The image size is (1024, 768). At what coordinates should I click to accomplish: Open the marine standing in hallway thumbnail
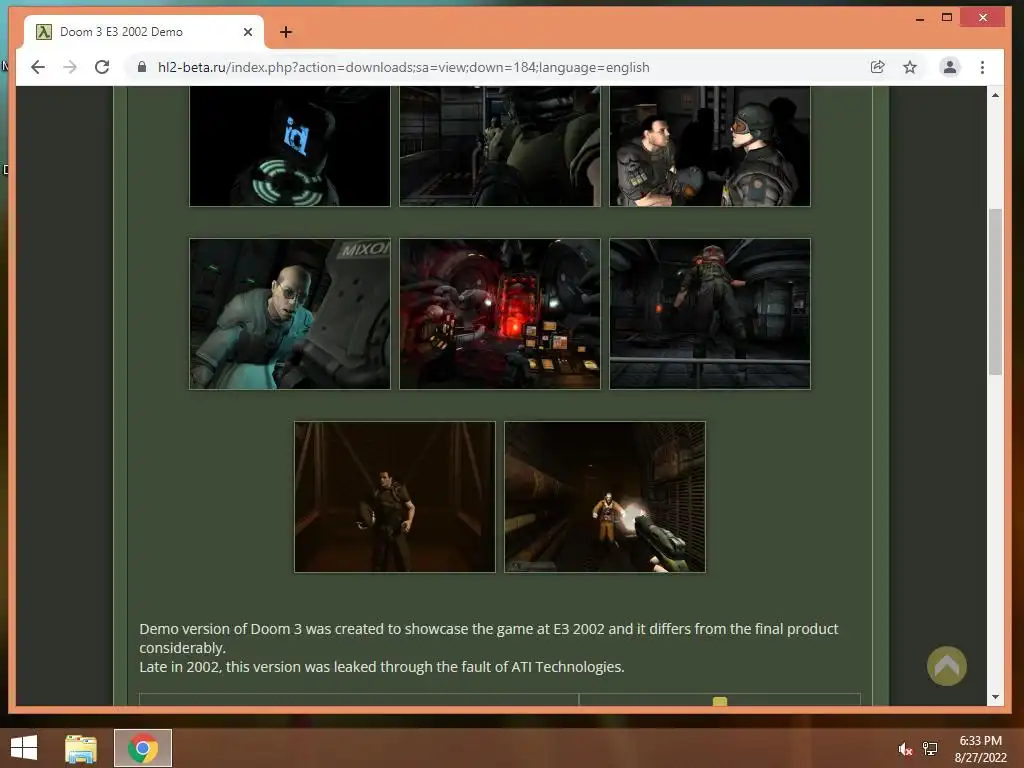(x=395, y=497)
